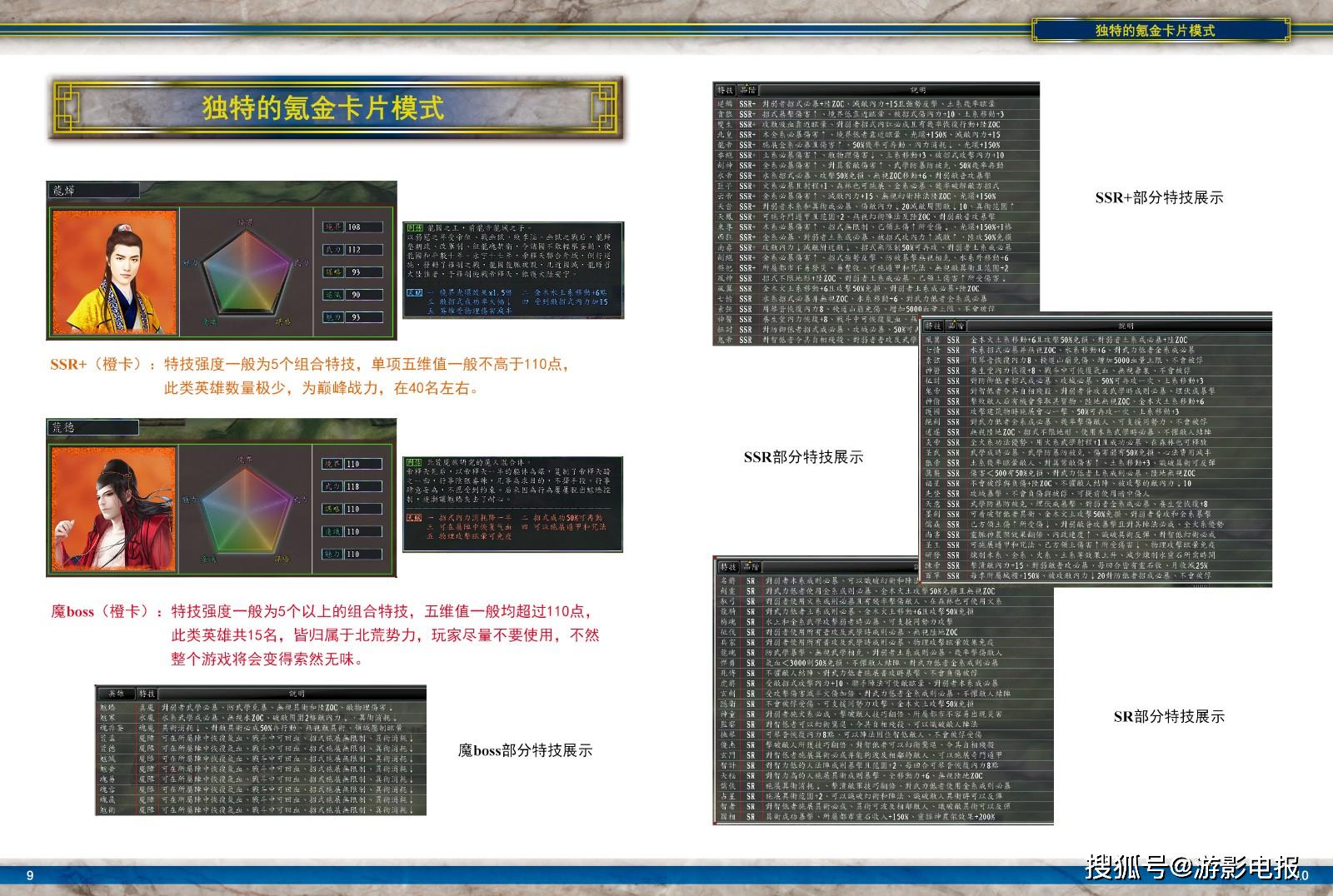Click the red 天賦 label in 荒德's panel
This screenshot has height=896, width=1333.
click(x=414, y=518)
